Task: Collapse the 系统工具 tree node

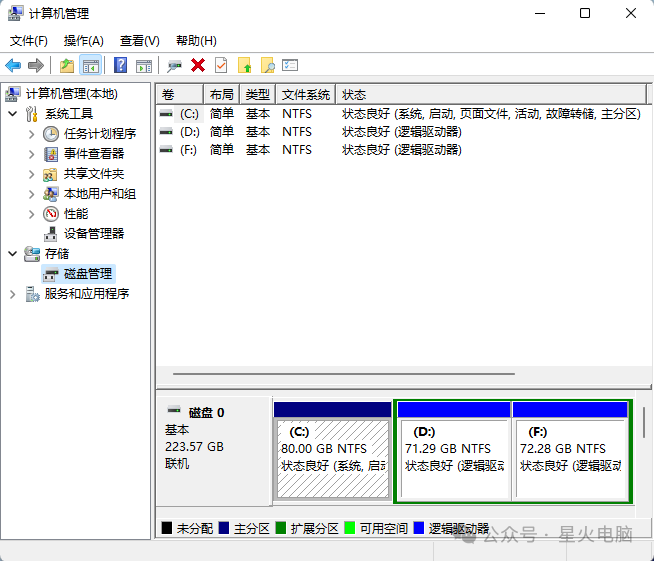Action: point(13,113)
